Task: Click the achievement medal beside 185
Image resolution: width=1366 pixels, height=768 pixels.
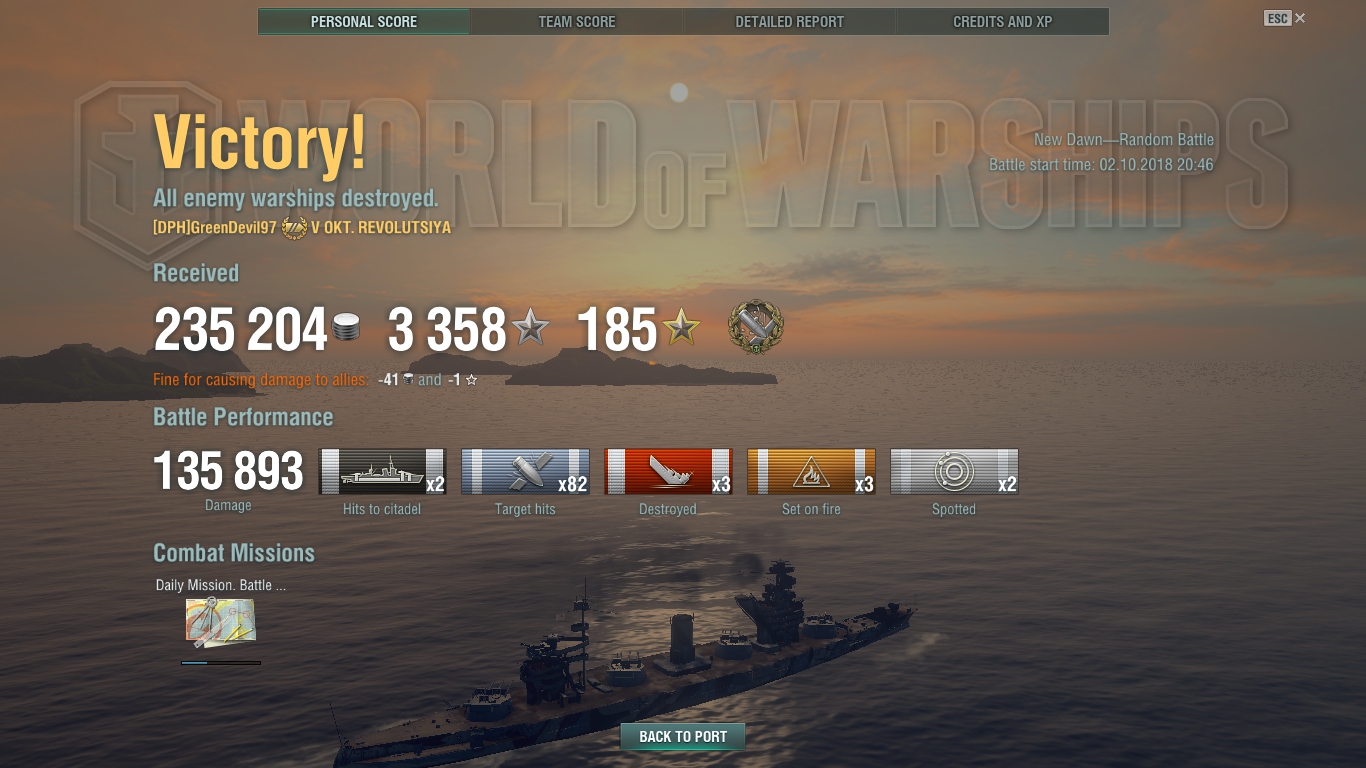Action: pyautogui.click(x=756, y=327)
